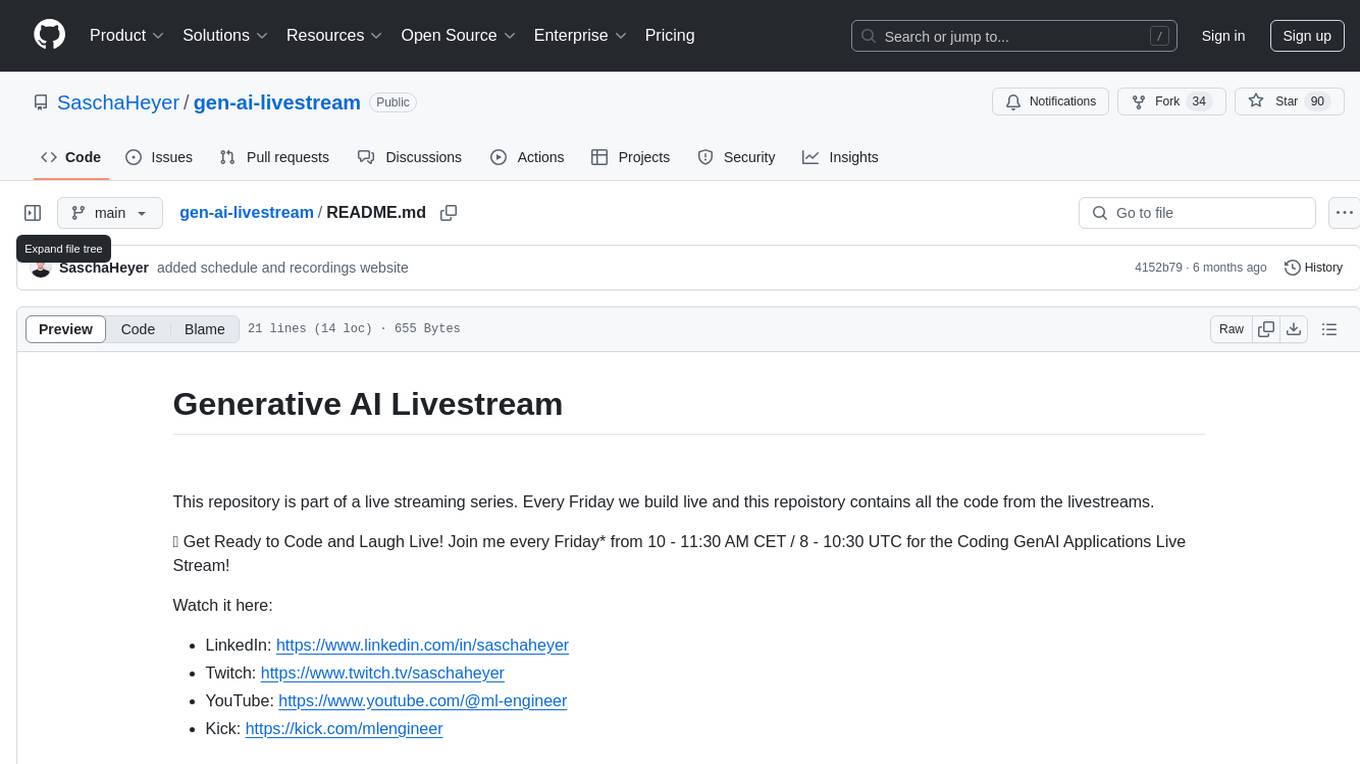This screenshot has width=1360, height=764.
Task: Open the more file actions menu
Action: (1344, 213)
